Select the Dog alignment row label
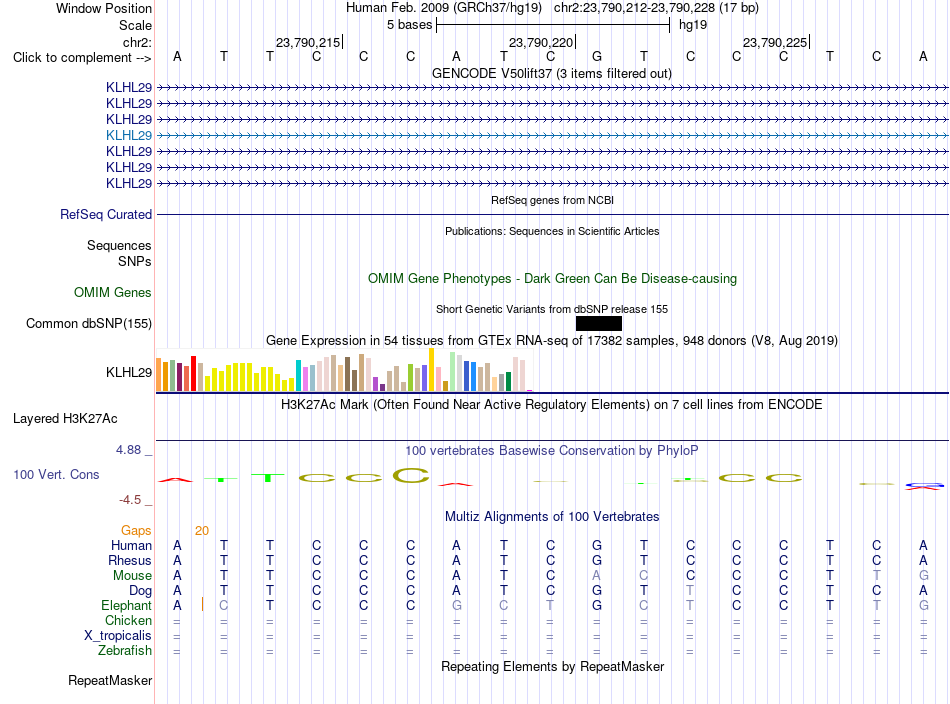950x704 pixels. click(x=140, y=591)
